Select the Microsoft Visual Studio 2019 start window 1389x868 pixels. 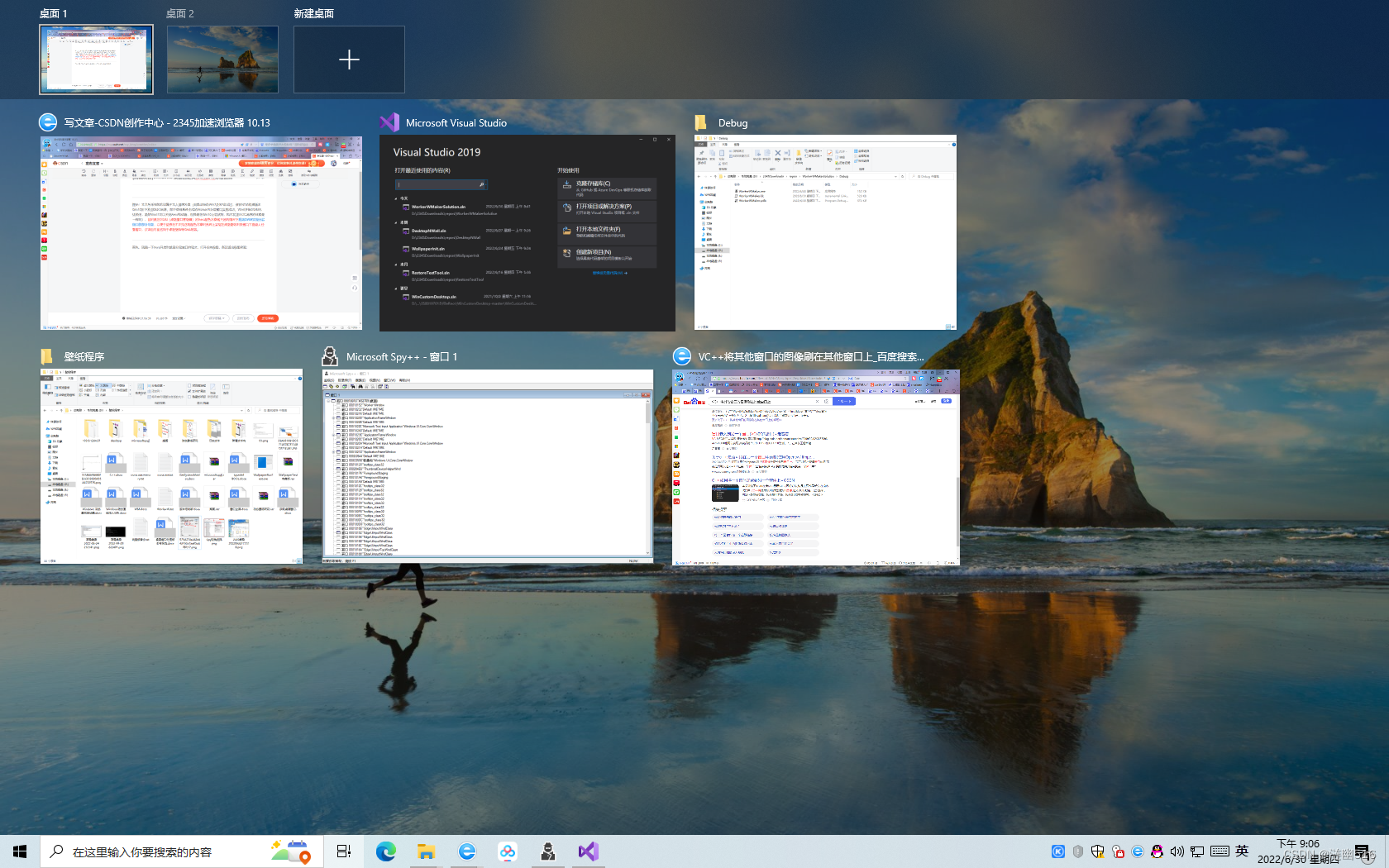(527, 233)
